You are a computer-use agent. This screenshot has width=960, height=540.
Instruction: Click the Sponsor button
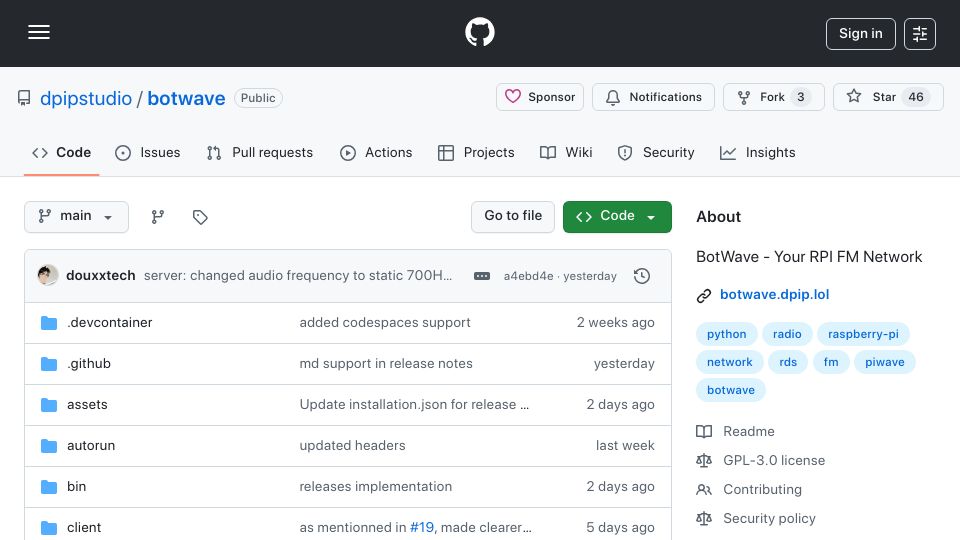(539, 97)
